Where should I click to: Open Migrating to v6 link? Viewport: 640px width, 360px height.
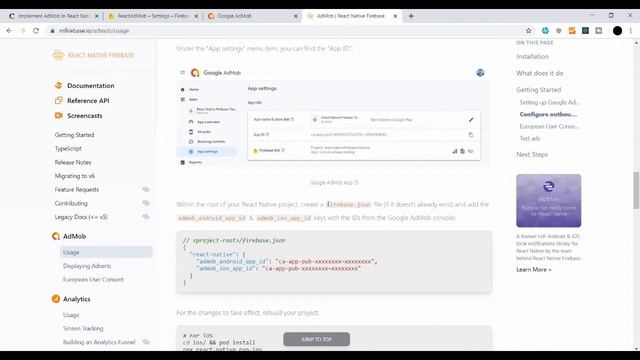coord(75,176)
